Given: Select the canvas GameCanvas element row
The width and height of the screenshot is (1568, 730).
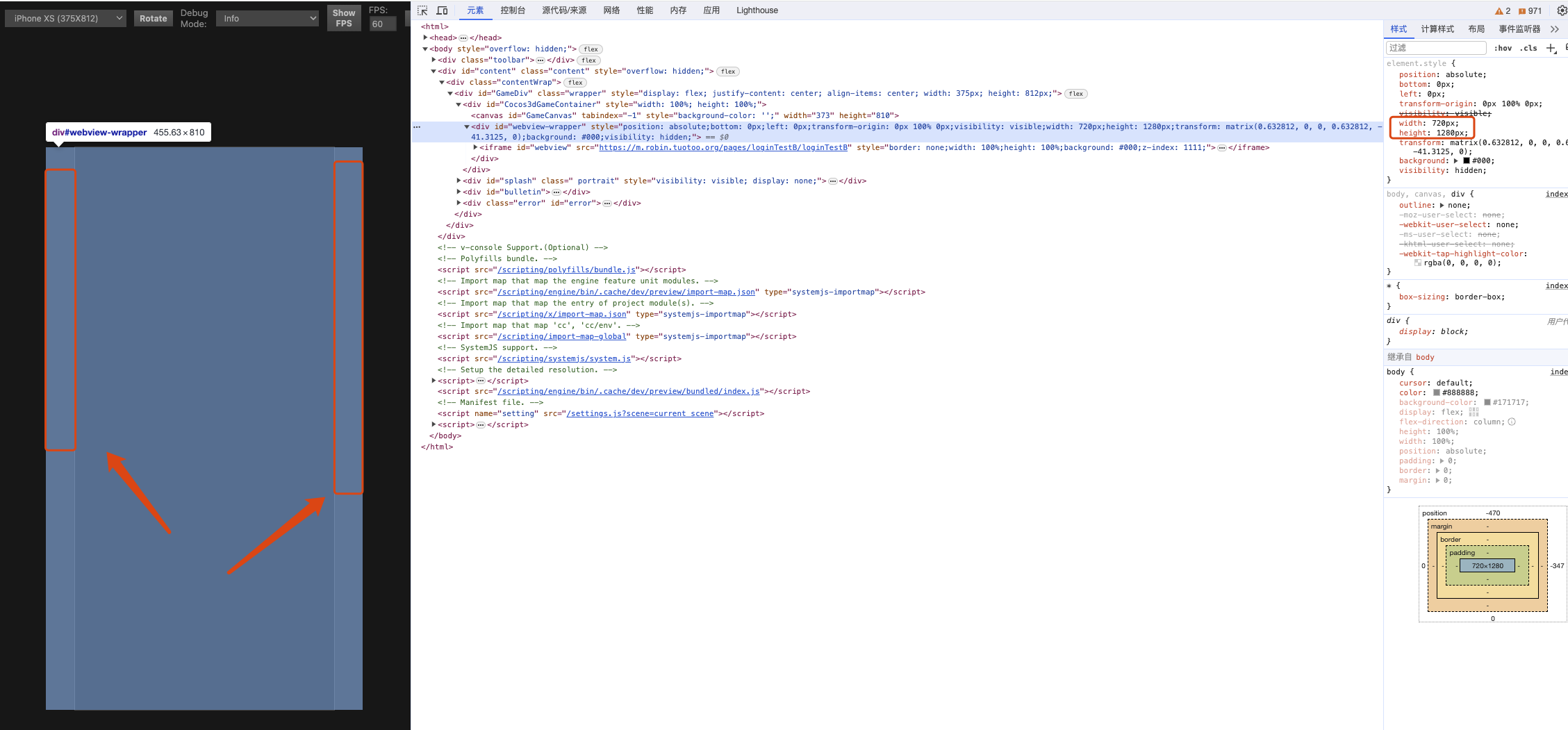Looking at the screenshot, I should pyautogui.click(x=685, y=116).
